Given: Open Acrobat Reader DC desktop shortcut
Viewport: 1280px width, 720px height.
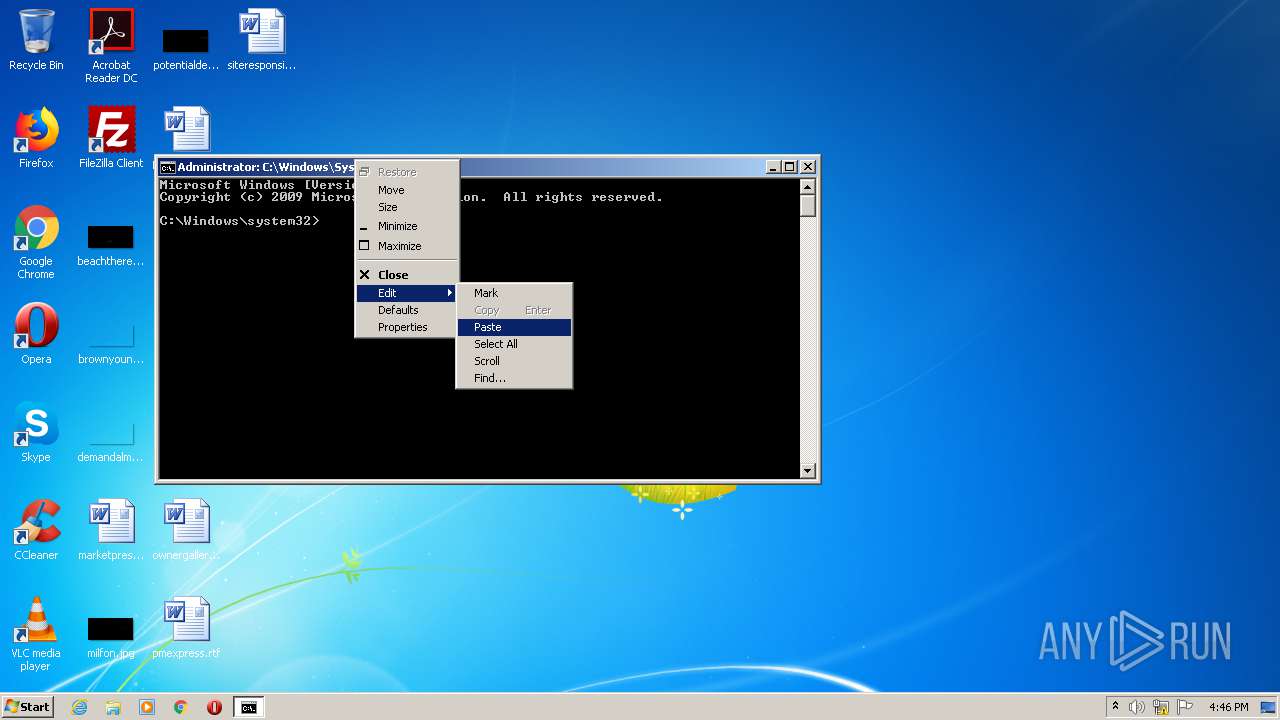Looking at the screenshot, I should tap(111, 46).
